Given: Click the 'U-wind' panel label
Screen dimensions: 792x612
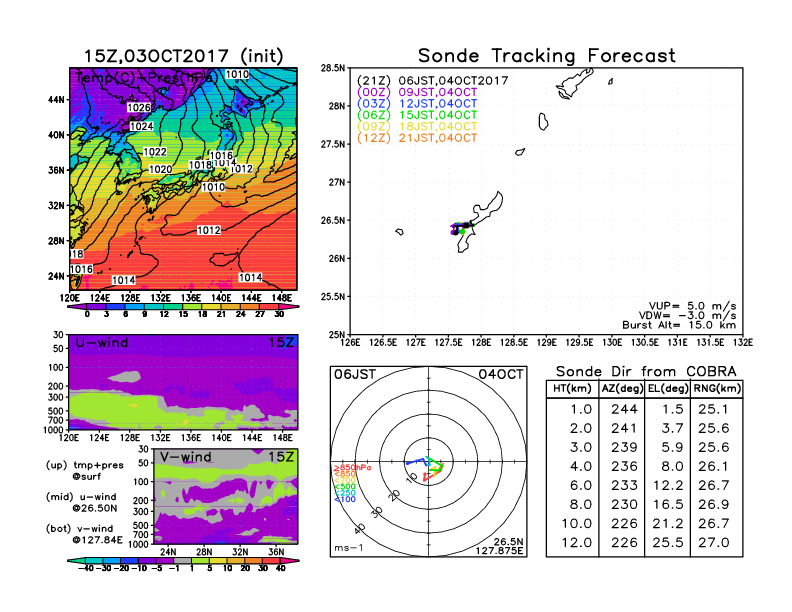Looking at the screenshot, I should pos(102,343).
